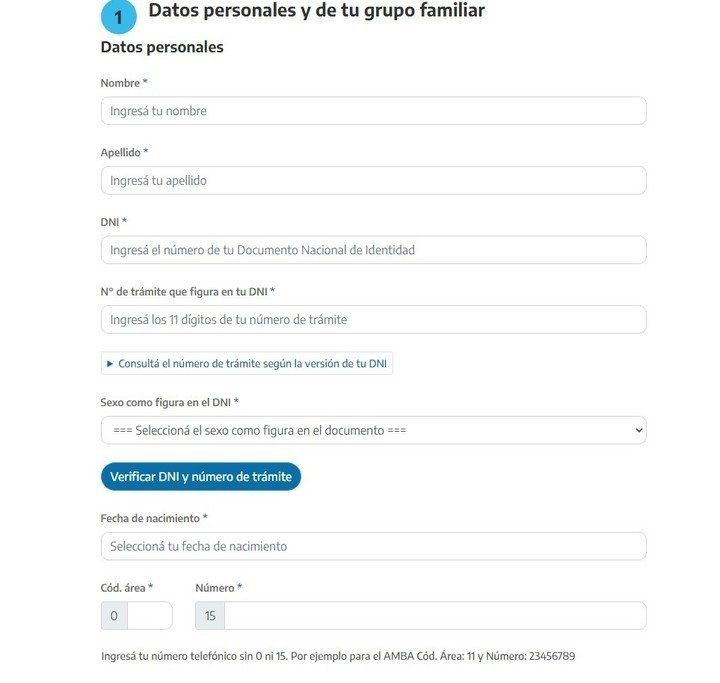This screenshot has width=720, height=683.
Task: Focus the Nombre input field
Action: pyautogui.click(x=373, y=111)
